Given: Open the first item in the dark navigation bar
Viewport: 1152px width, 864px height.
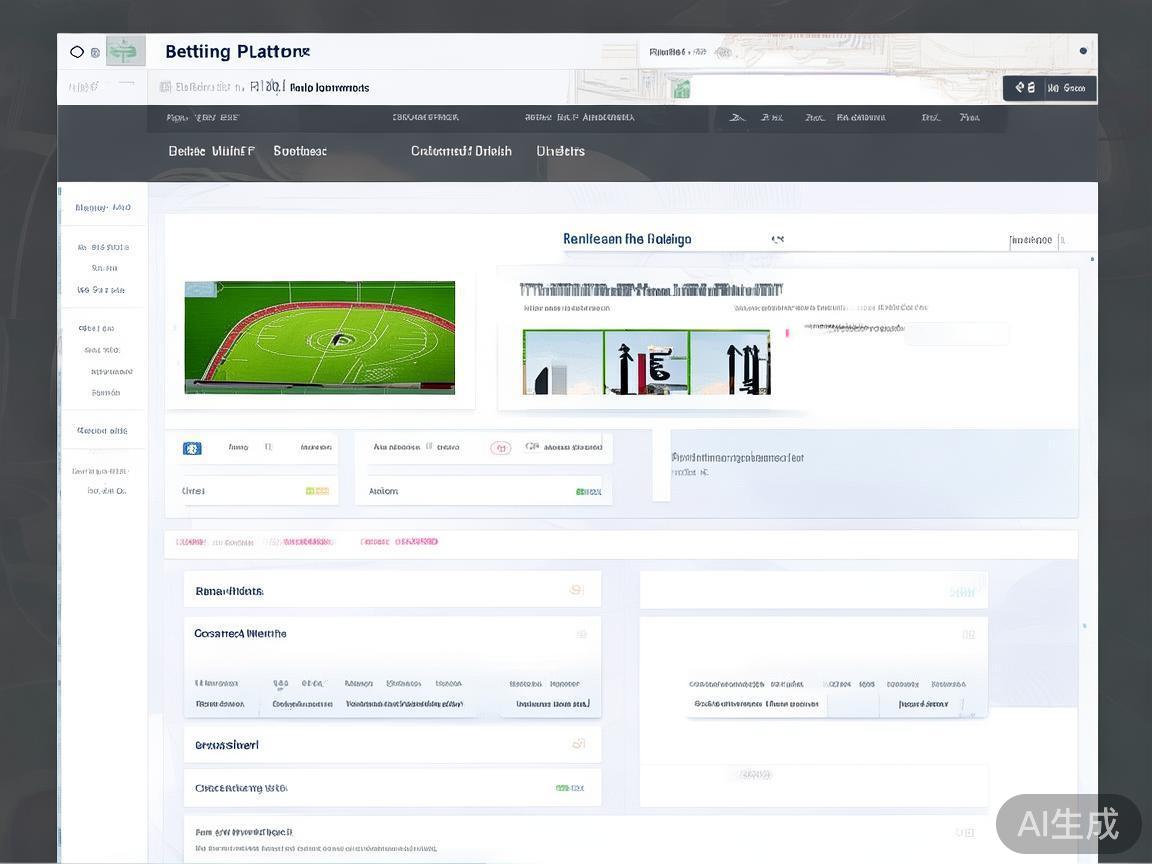Looking at the screenshot, I should 211,151.
